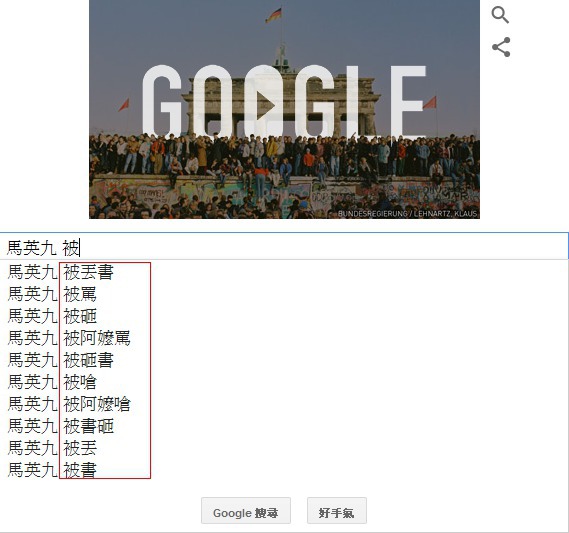
Task: Pick suggestion 馬英九 被阿嬤嗆
Action: tap(284, 404)
